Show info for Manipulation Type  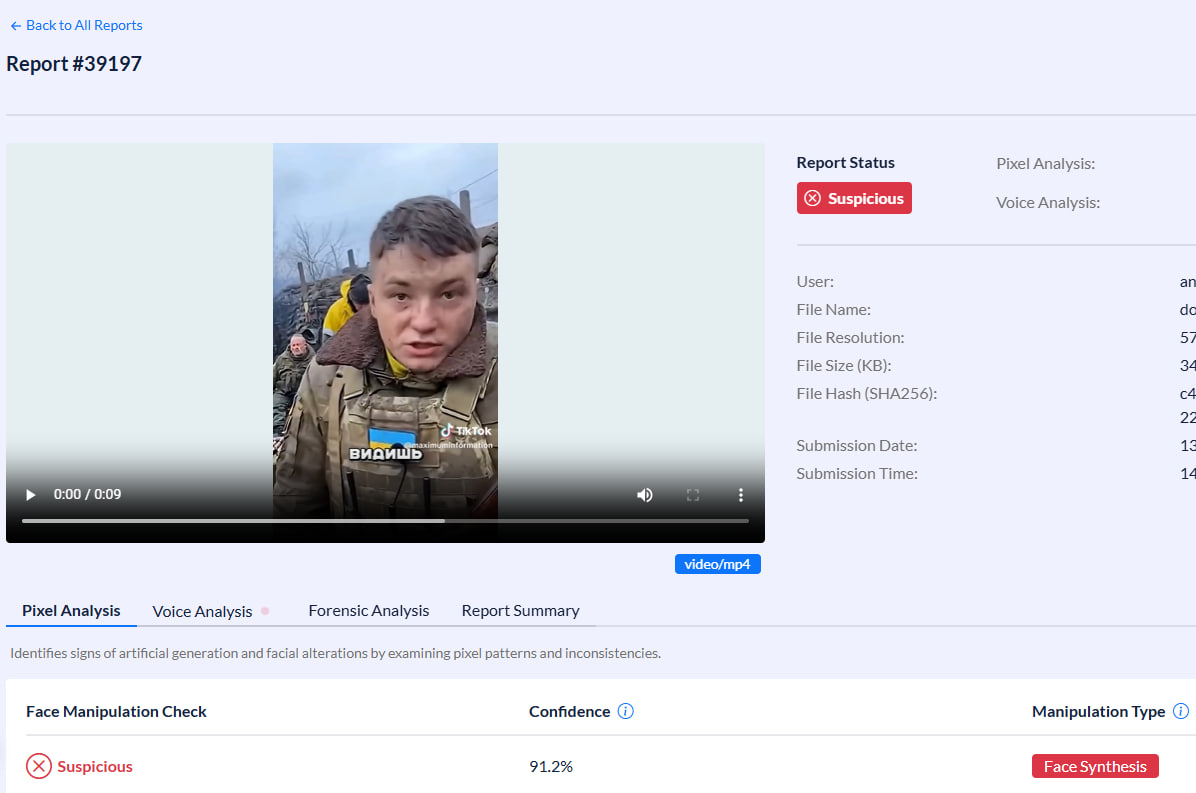click(x=1180, y=712)
